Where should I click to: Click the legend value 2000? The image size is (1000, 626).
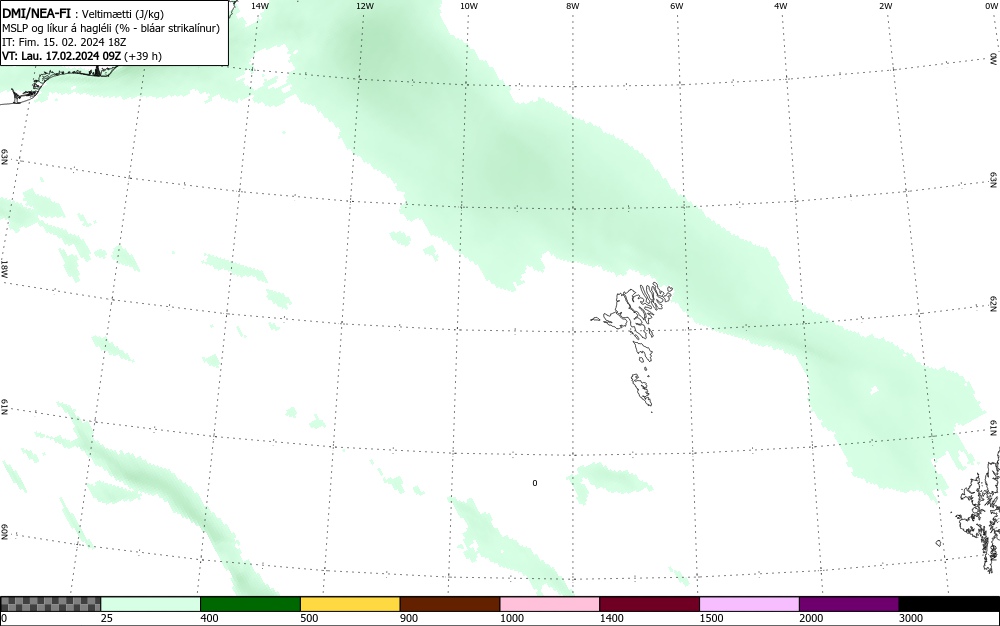(811, 618)
